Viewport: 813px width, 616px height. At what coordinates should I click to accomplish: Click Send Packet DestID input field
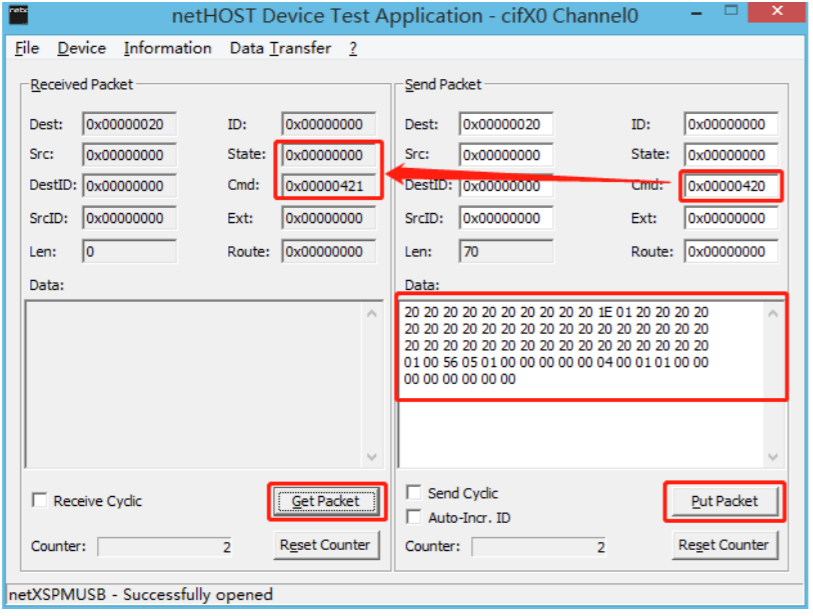click(x=506, y=186)
